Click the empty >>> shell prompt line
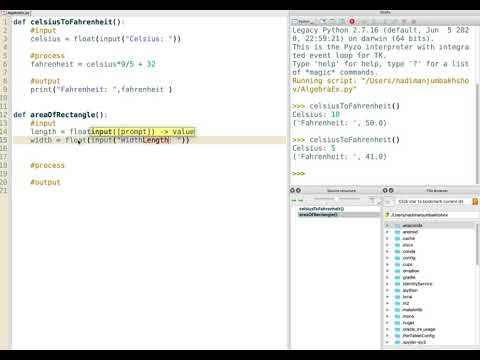Image resolution: width=480 pixels, height=360 pixels. pos(298,174)
